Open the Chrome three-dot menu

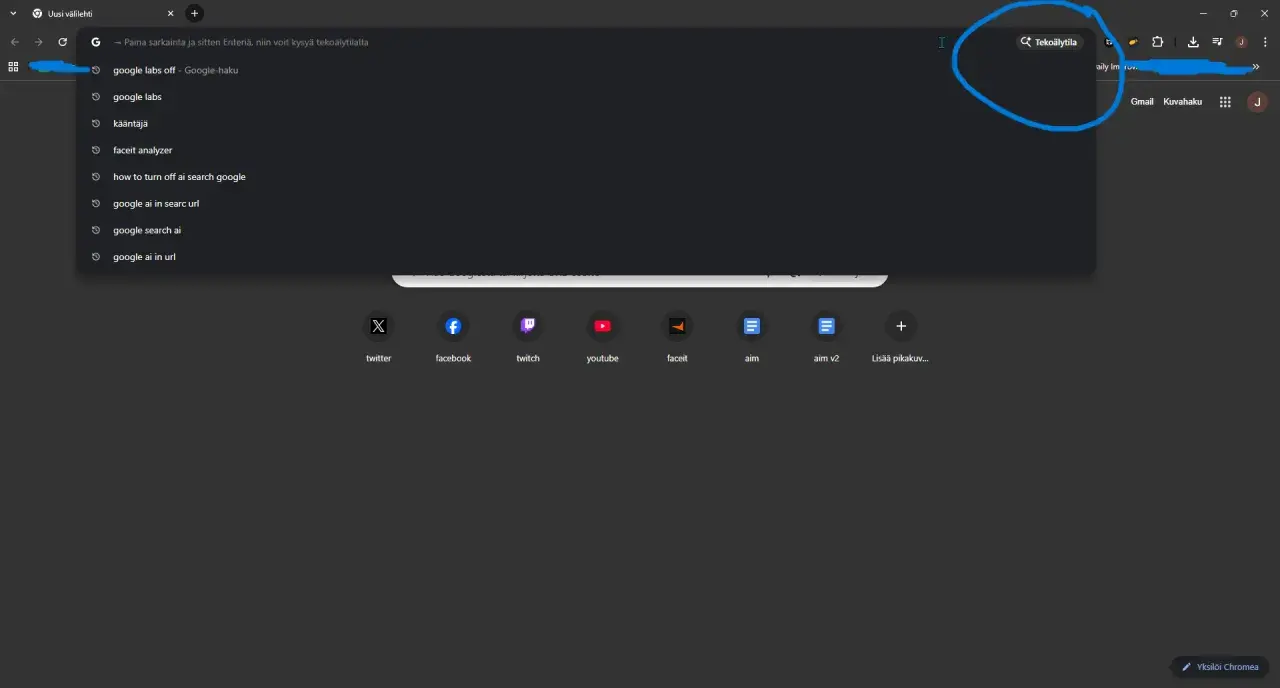point(1264,42)
